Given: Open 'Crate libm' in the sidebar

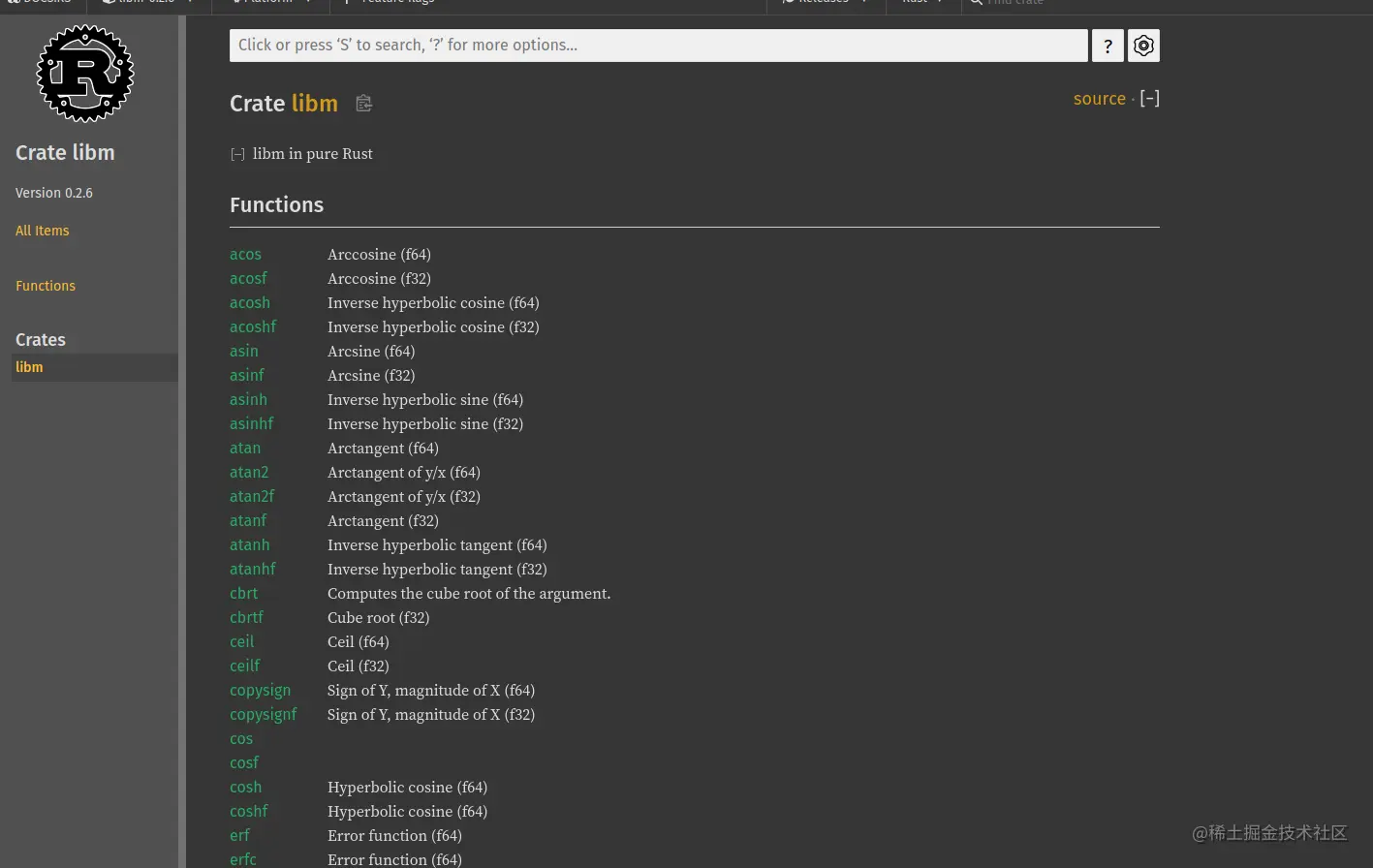Looking at the screenshot, I should pos(65,152).
